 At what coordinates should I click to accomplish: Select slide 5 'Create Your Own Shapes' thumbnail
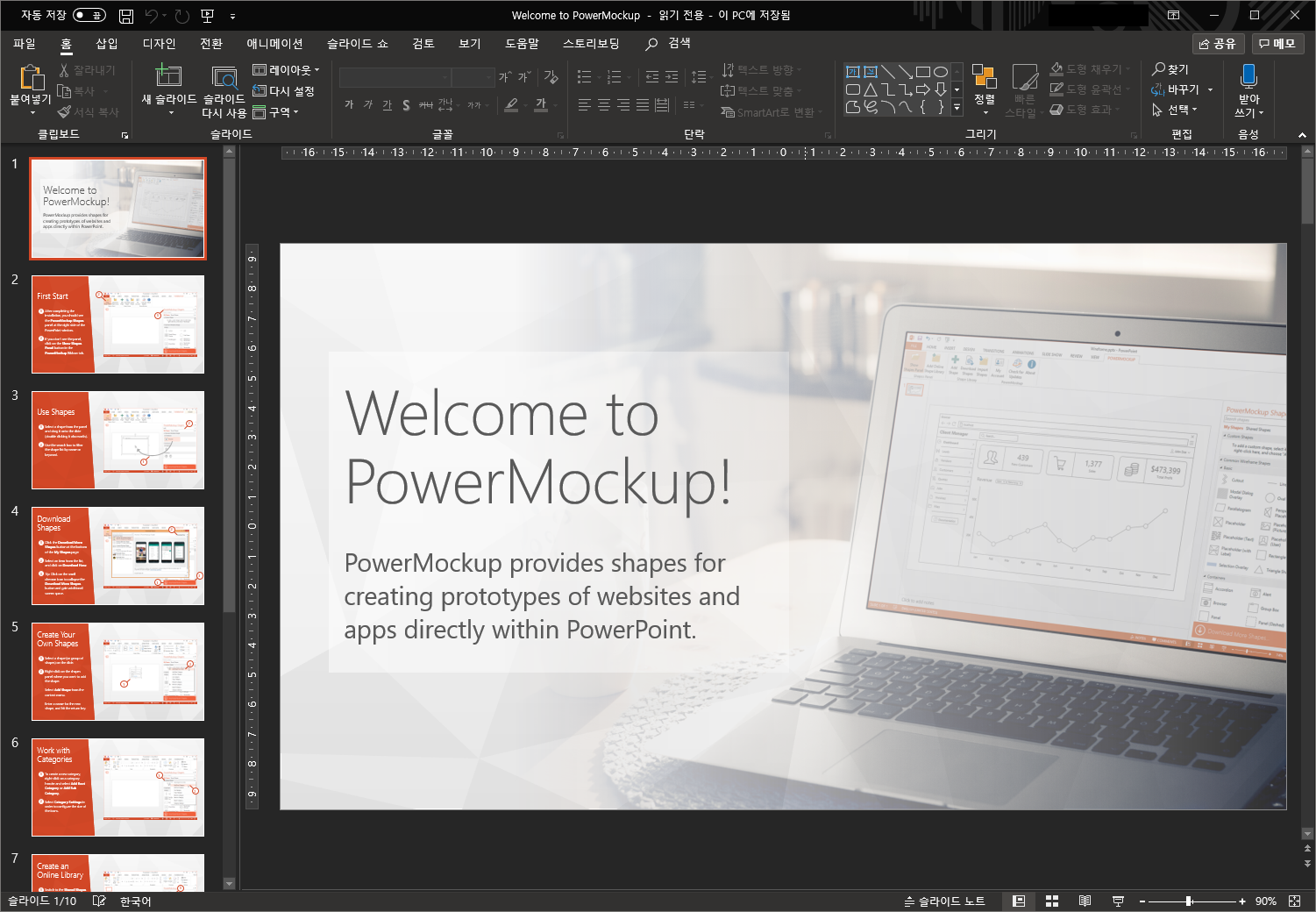[118, 672]
